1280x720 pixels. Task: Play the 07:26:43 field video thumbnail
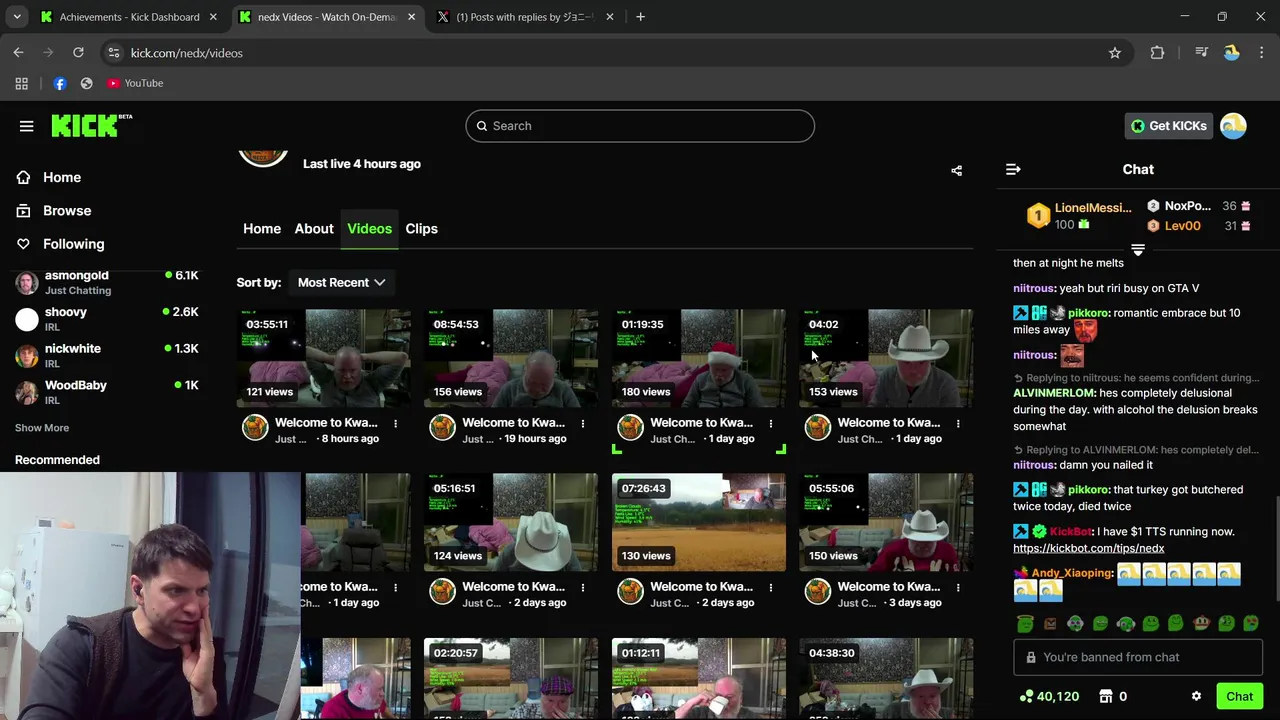point(699,522)
